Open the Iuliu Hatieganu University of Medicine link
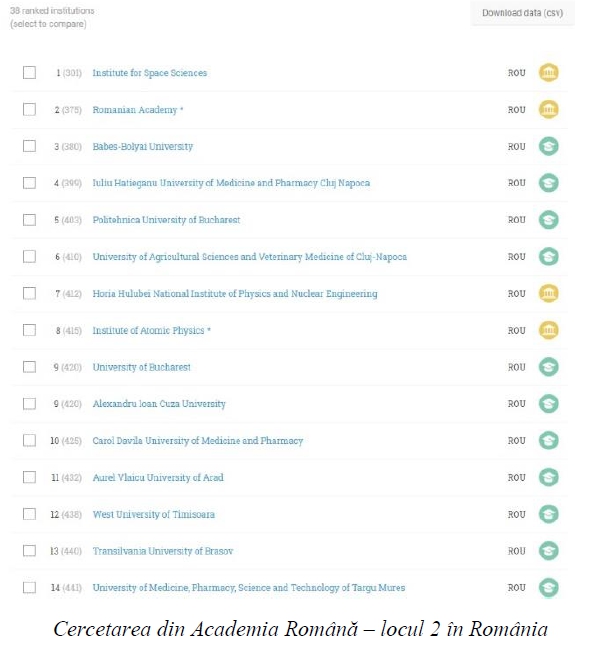The image size is (589, 645). click(231, 183)
